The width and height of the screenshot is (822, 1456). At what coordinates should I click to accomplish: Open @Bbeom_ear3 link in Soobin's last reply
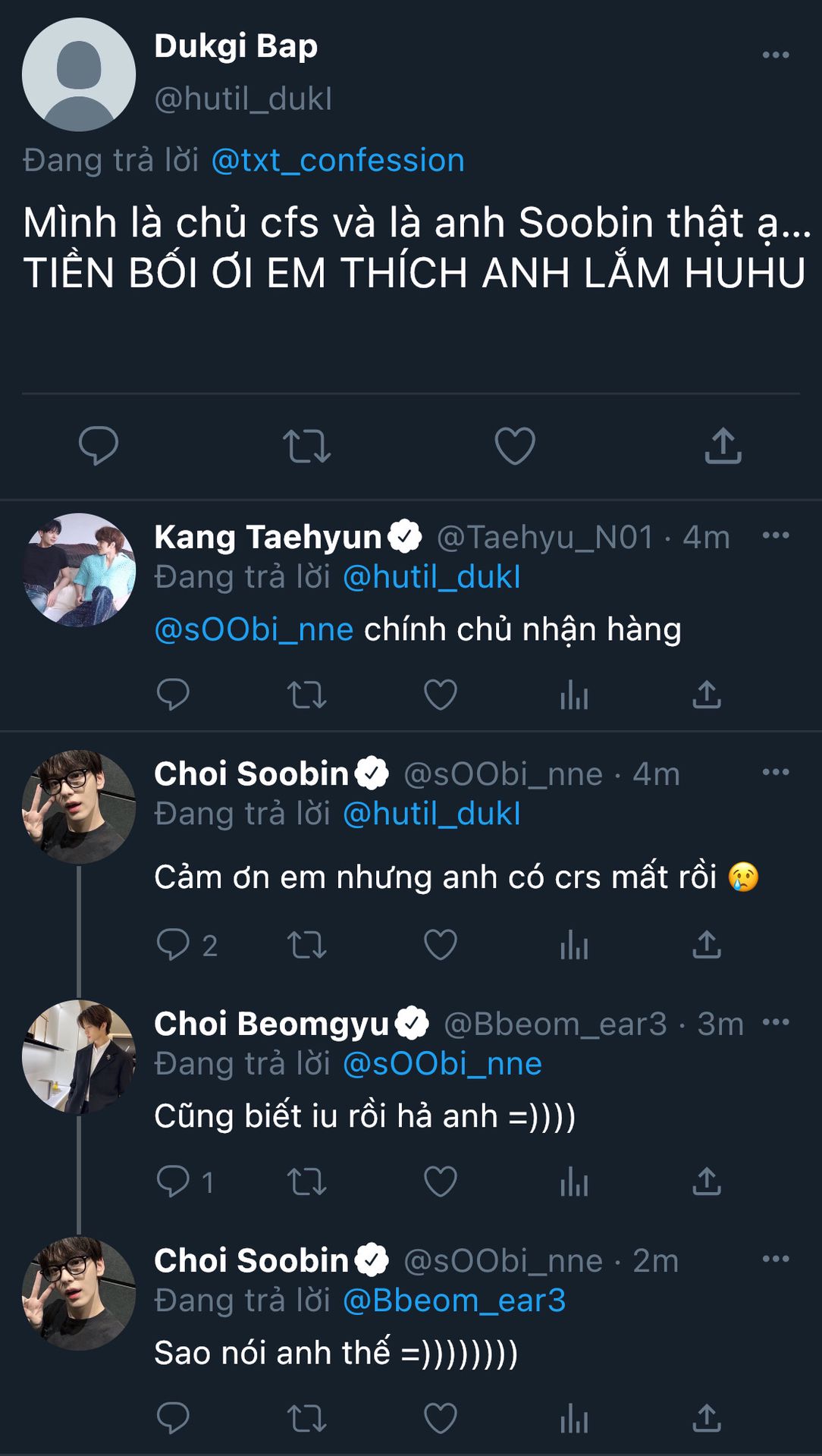point(454,1301)
